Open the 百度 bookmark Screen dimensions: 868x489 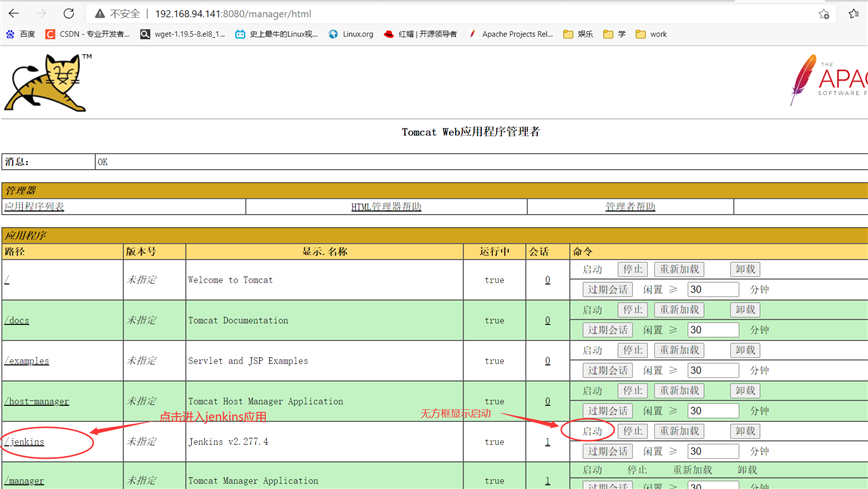point(20,34)
